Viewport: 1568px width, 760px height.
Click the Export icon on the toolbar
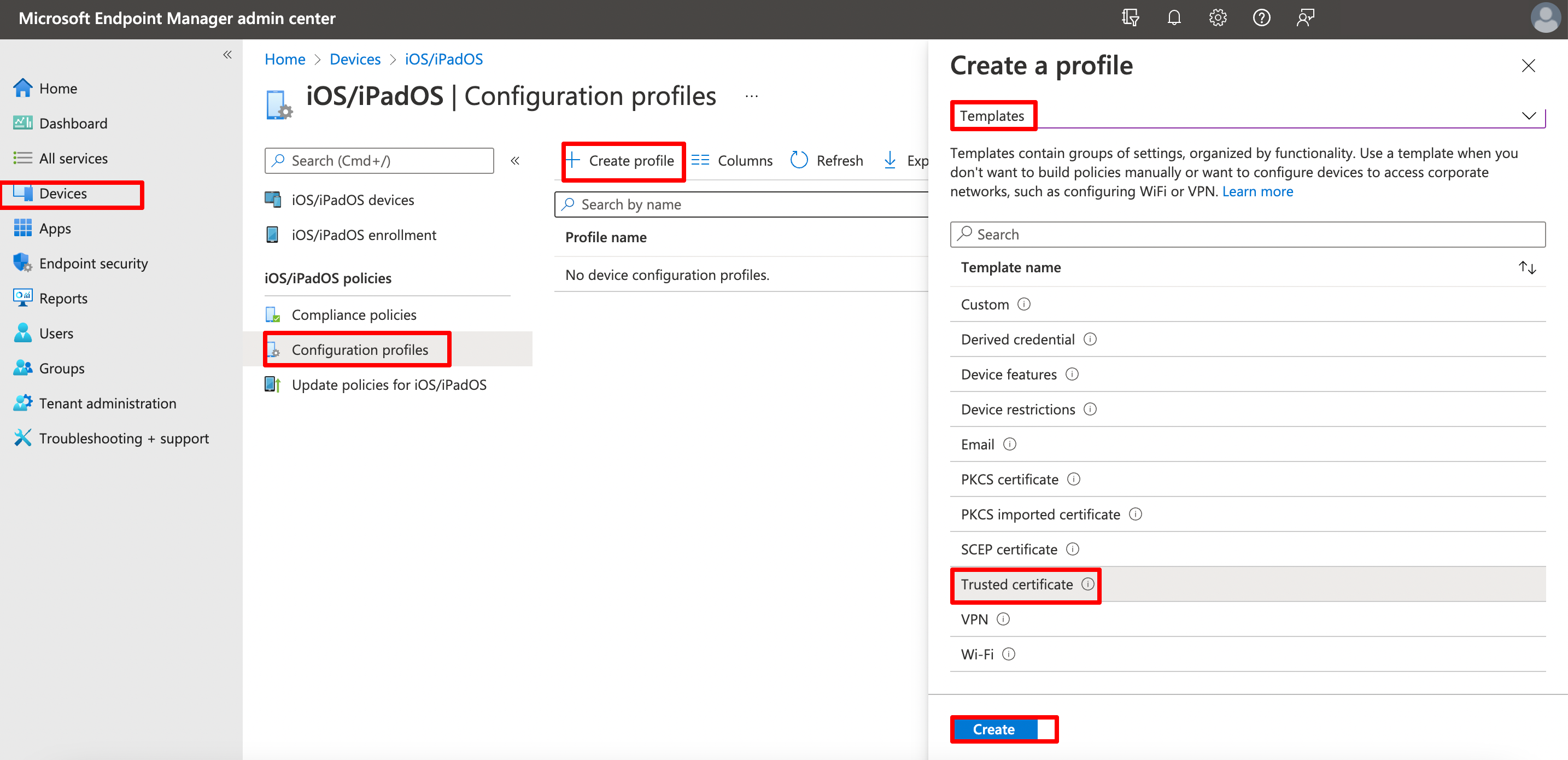click(x=891, y=160)
